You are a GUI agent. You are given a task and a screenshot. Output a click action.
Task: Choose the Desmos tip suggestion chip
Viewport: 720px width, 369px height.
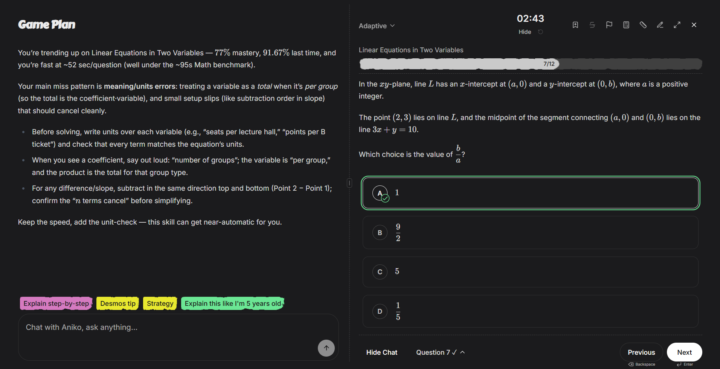tap(118, 303)
